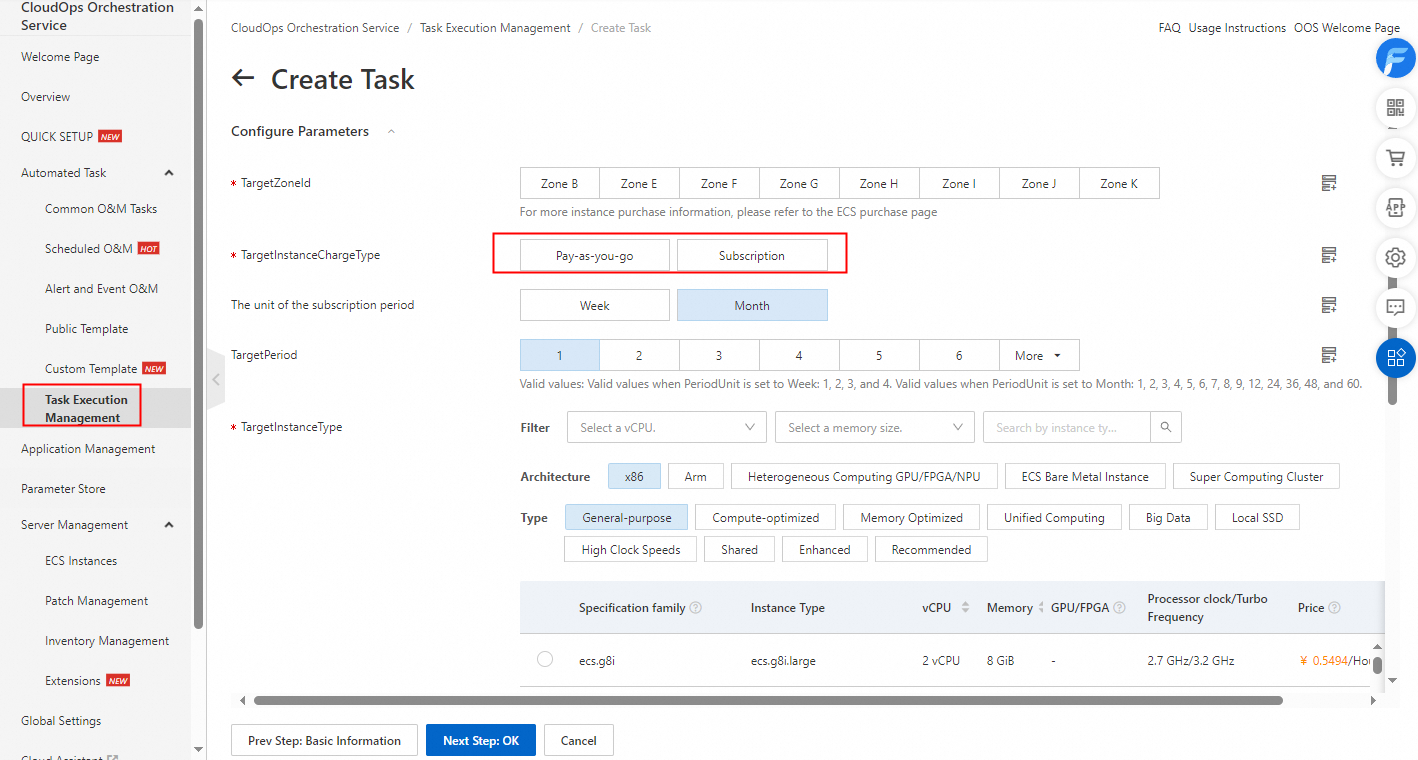Filter type by Compute-optimized
The height and width of the screenshot is (760, 1418).
coord(766,518)
